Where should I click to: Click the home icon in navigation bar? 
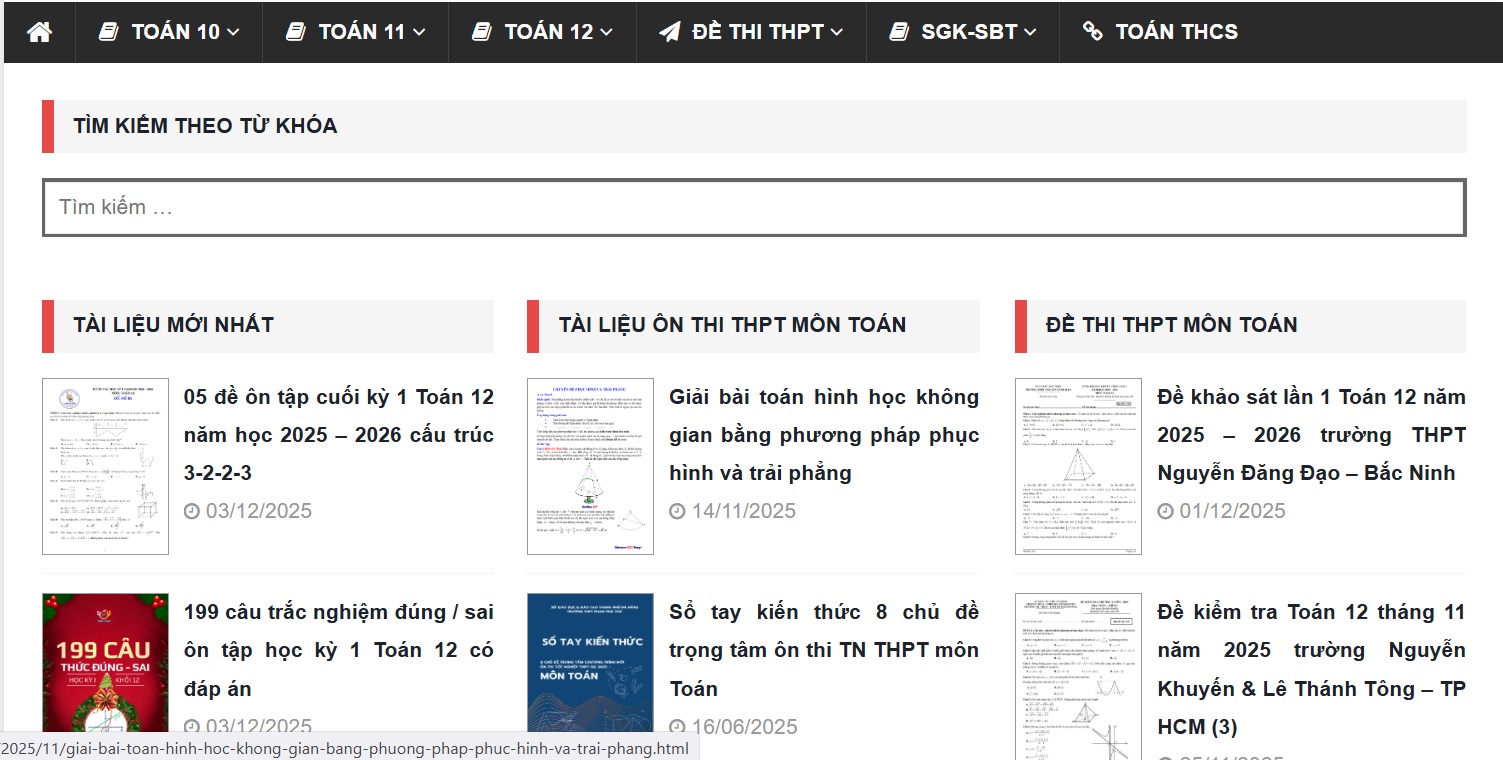(39, 32)
